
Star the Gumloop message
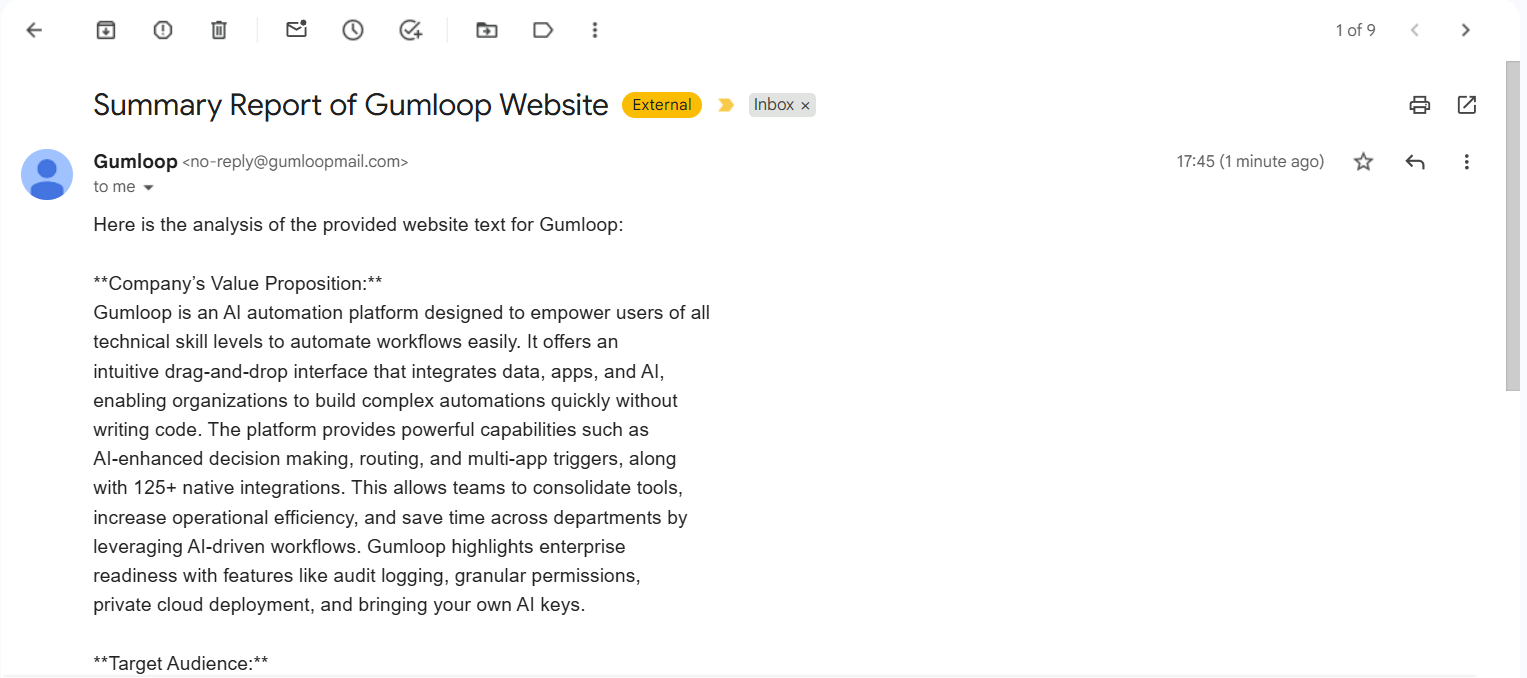tap(1362, 161)
